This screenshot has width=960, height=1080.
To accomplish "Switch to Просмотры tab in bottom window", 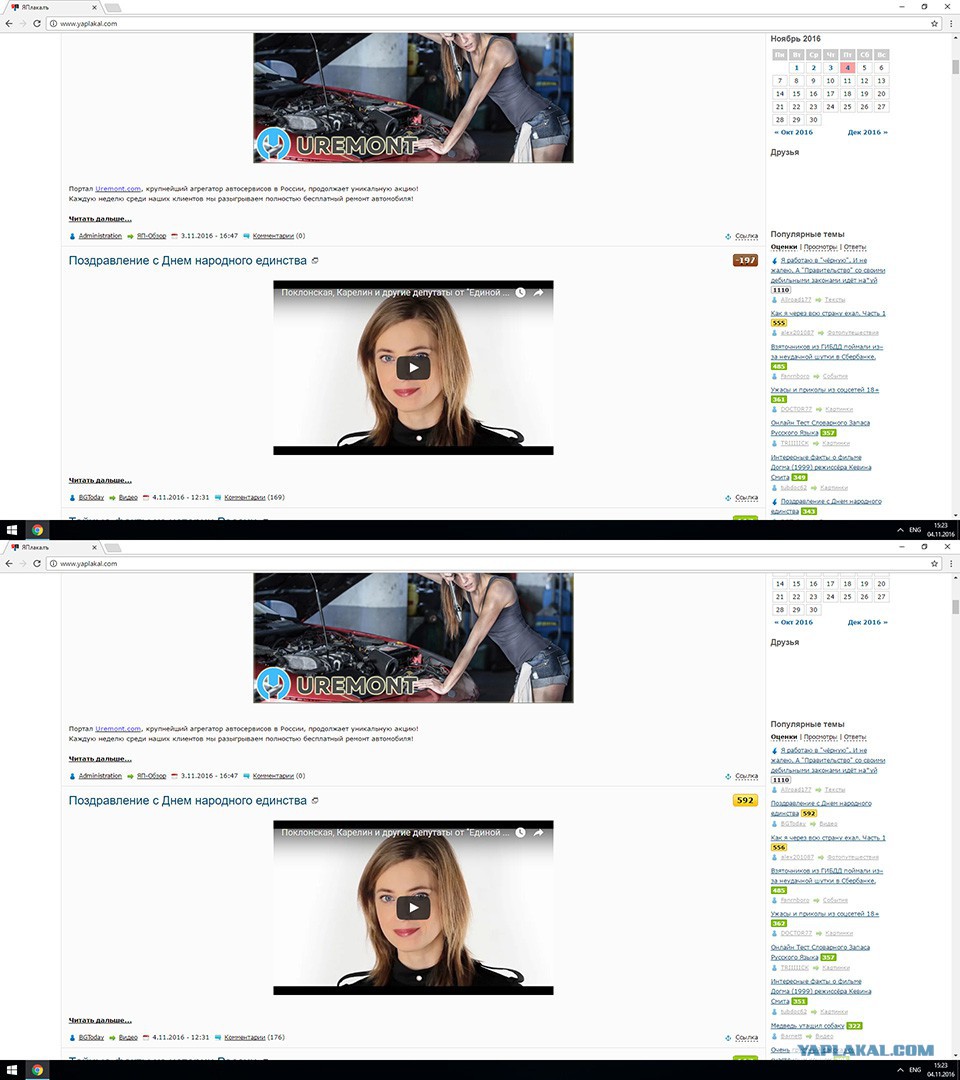I will point(820,737).
